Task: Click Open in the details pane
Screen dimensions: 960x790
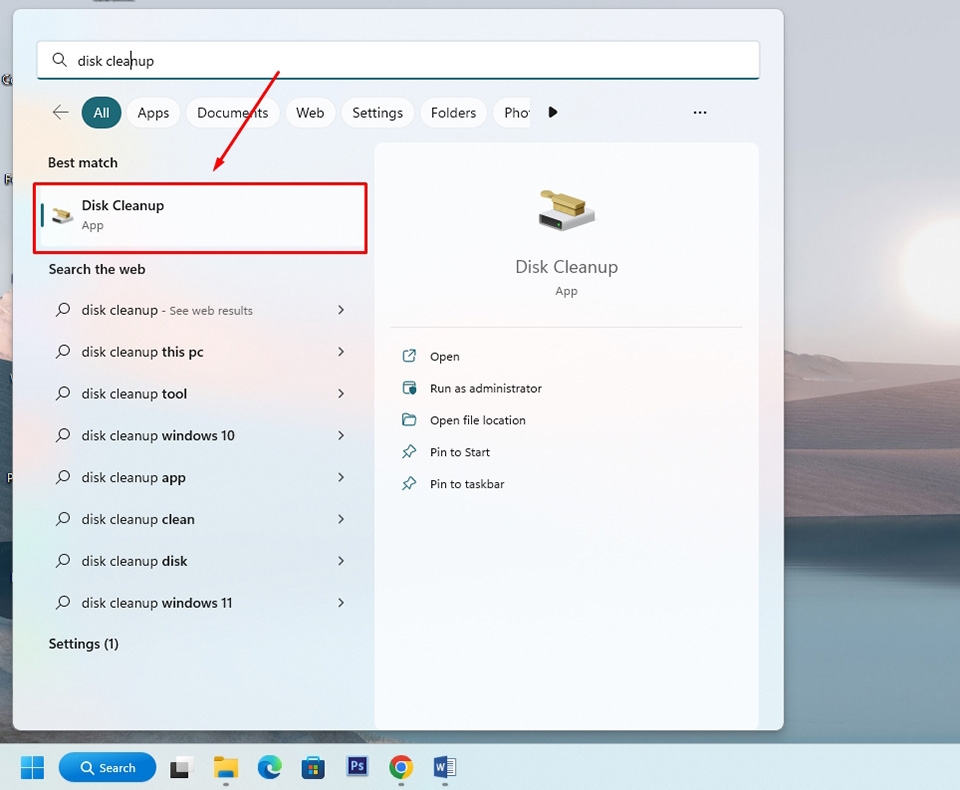Action: [444, 356]
